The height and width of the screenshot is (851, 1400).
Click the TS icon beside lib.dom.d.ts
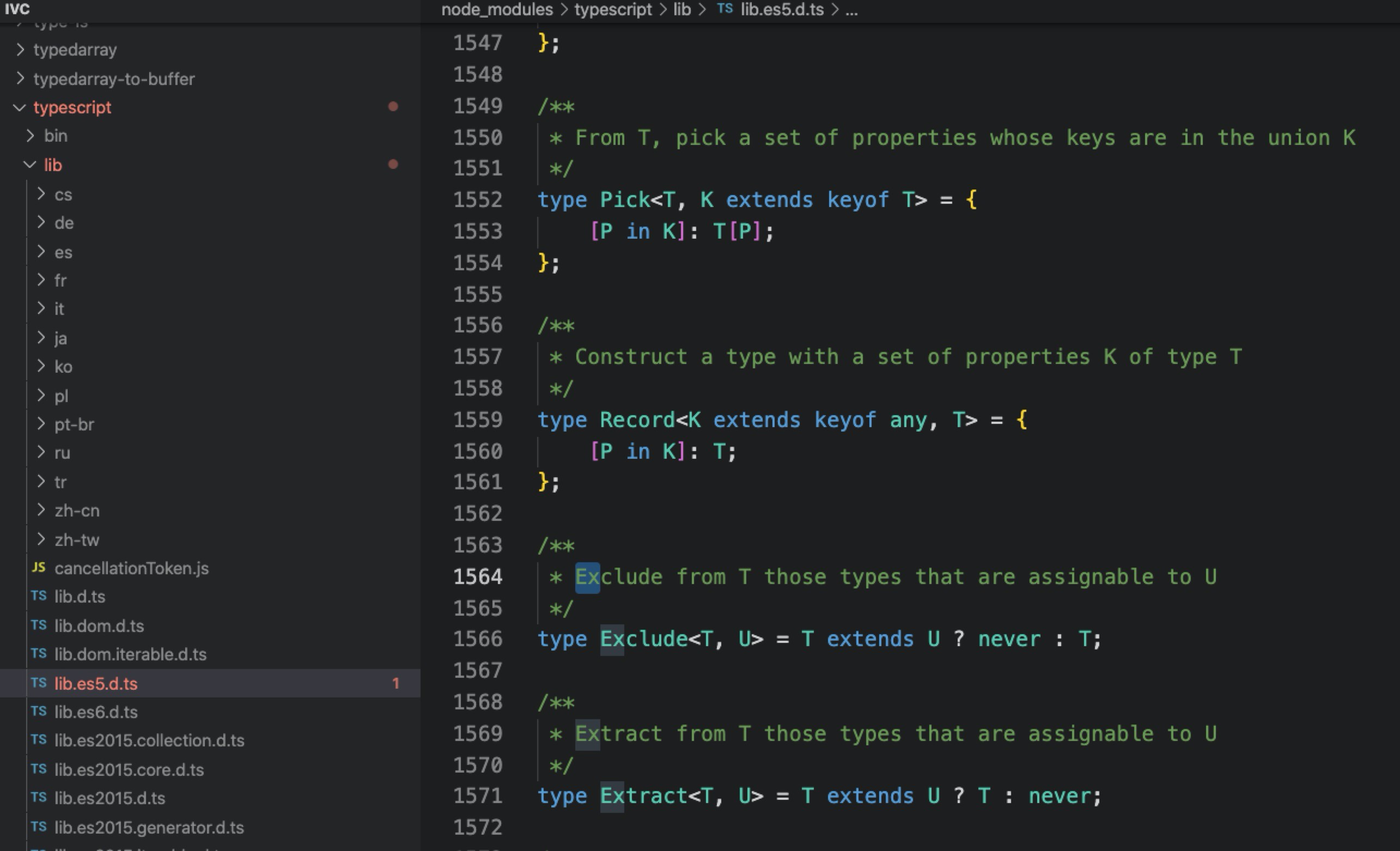point(39,625)
